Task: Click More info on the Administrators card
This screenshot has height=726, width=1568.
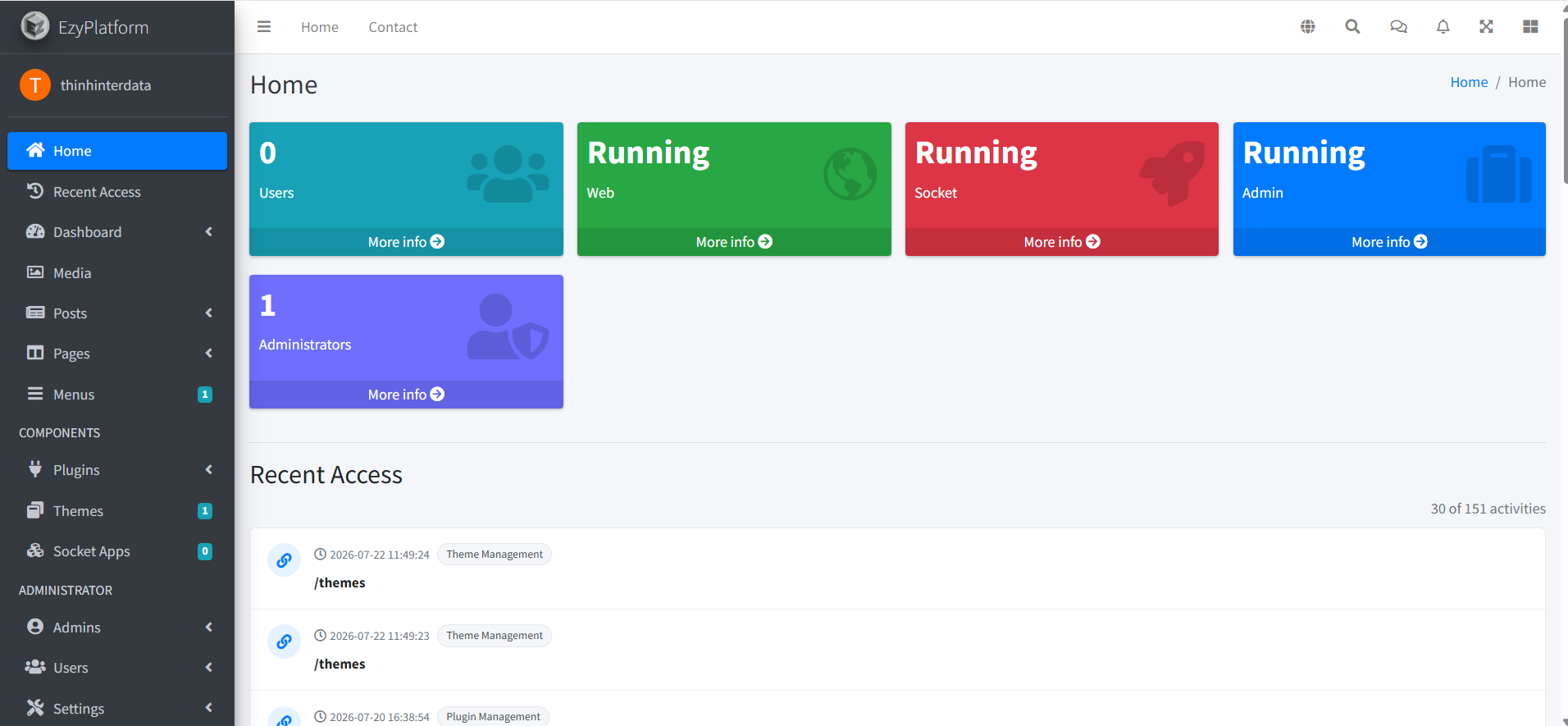Action: click(406, 395)
